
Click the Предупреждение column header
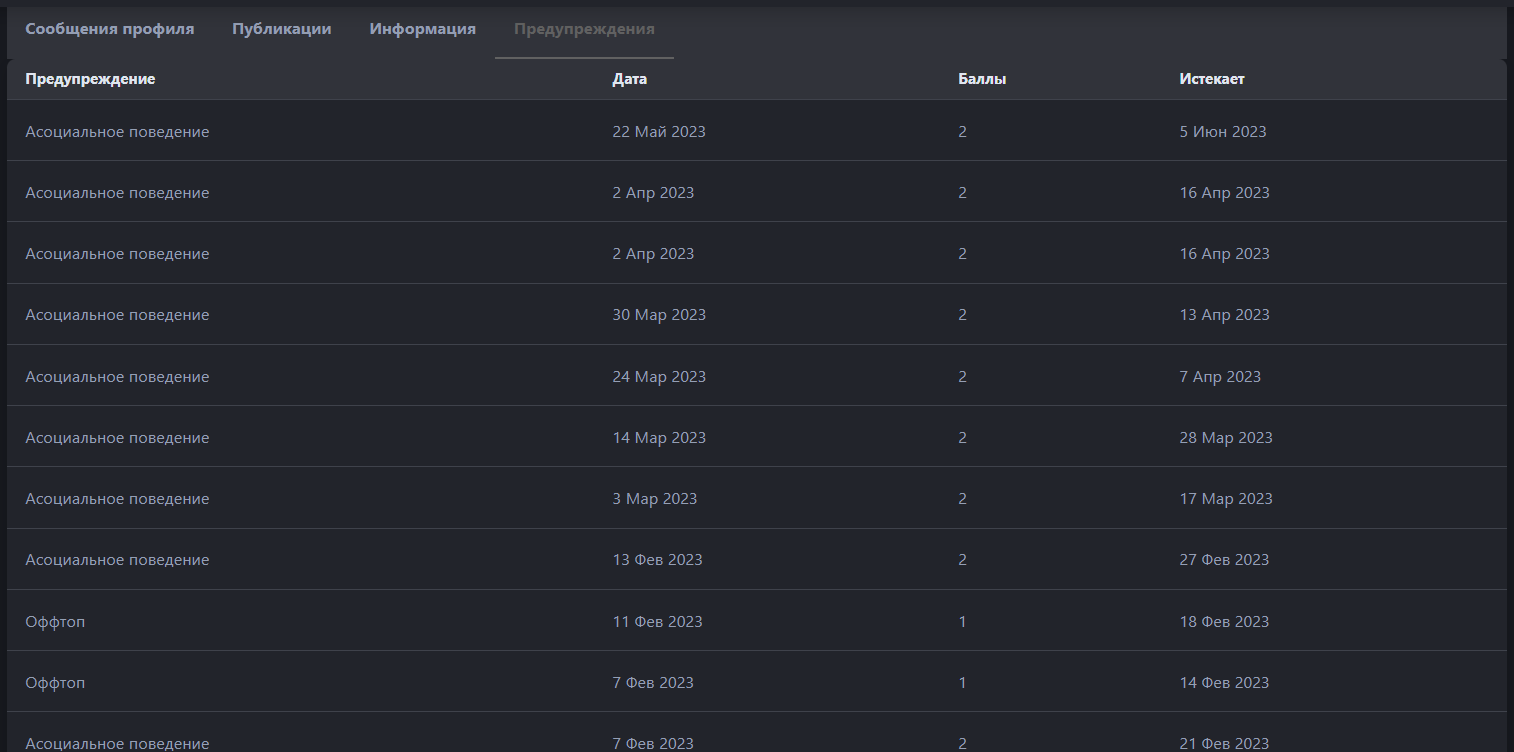click(x=90, y=79)
